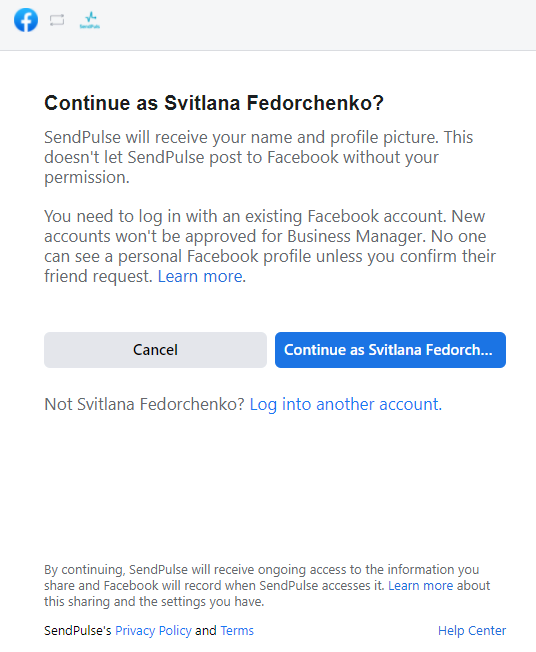This screenshot has width=536, height=652.
Task: Open SendPulse's Terms link
Action: [x=237, y=631]
